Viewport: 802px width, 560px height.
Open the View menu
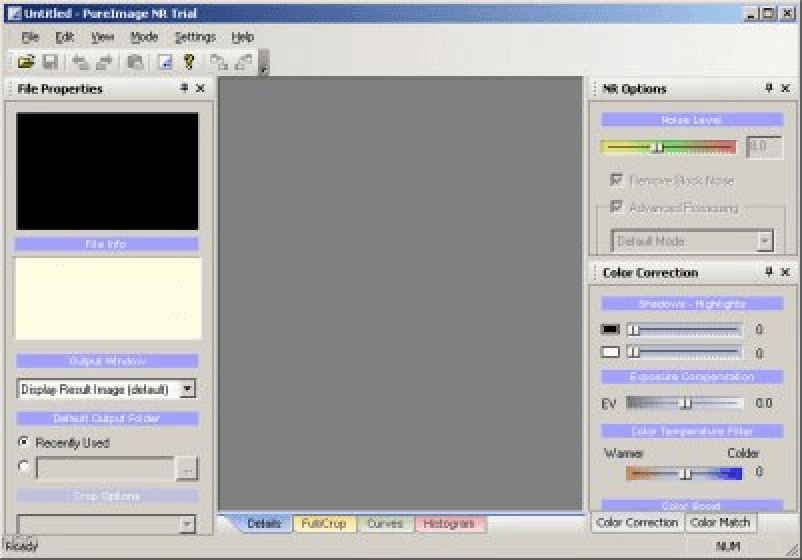click(x=102, y=37)
